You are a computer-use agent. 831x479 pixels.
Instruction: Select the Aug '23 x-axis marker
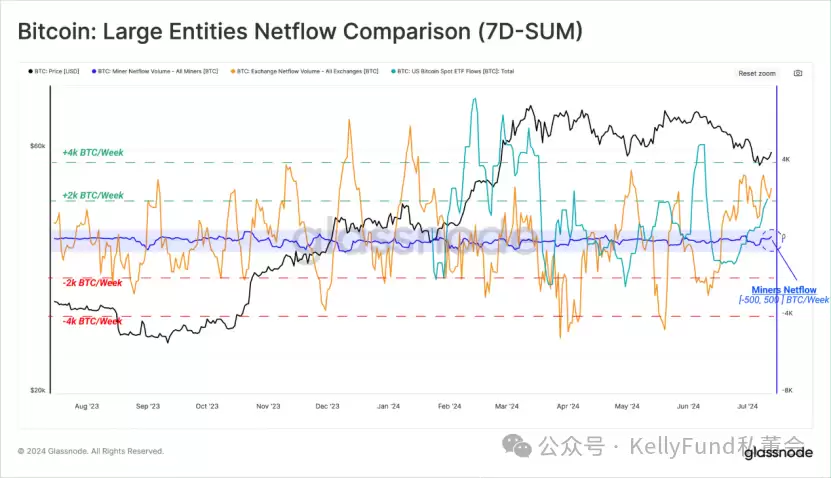pyautogui.click(x=87, y=407)
